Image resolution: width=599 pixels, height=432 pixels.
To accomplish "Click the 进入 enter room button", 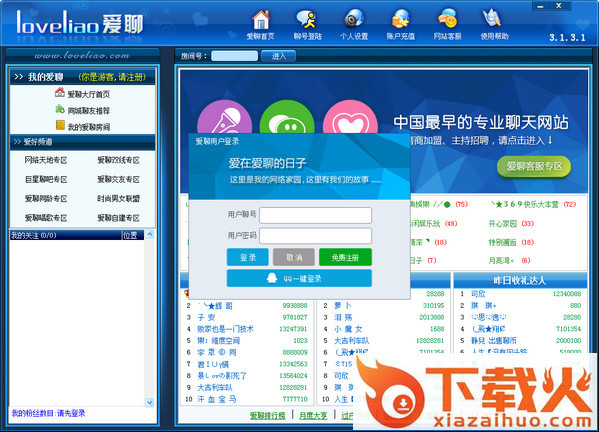I will point(278,56).
